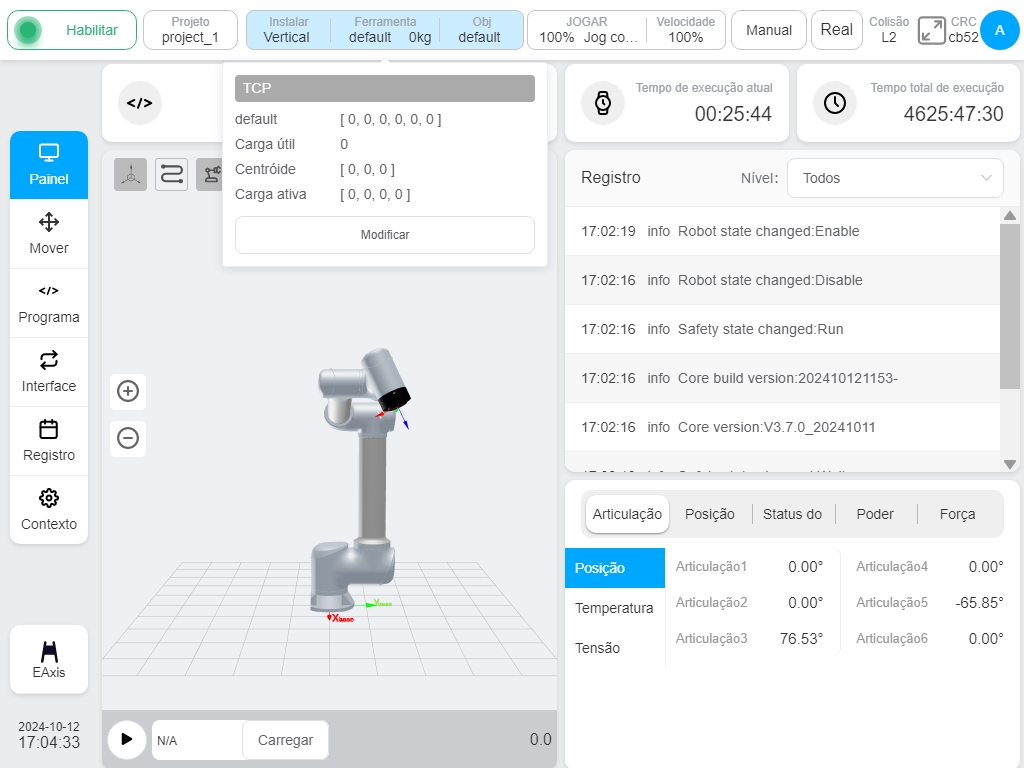
Task: Open the JOGAR Velocidade speed selector
Action: click(626, 30)
